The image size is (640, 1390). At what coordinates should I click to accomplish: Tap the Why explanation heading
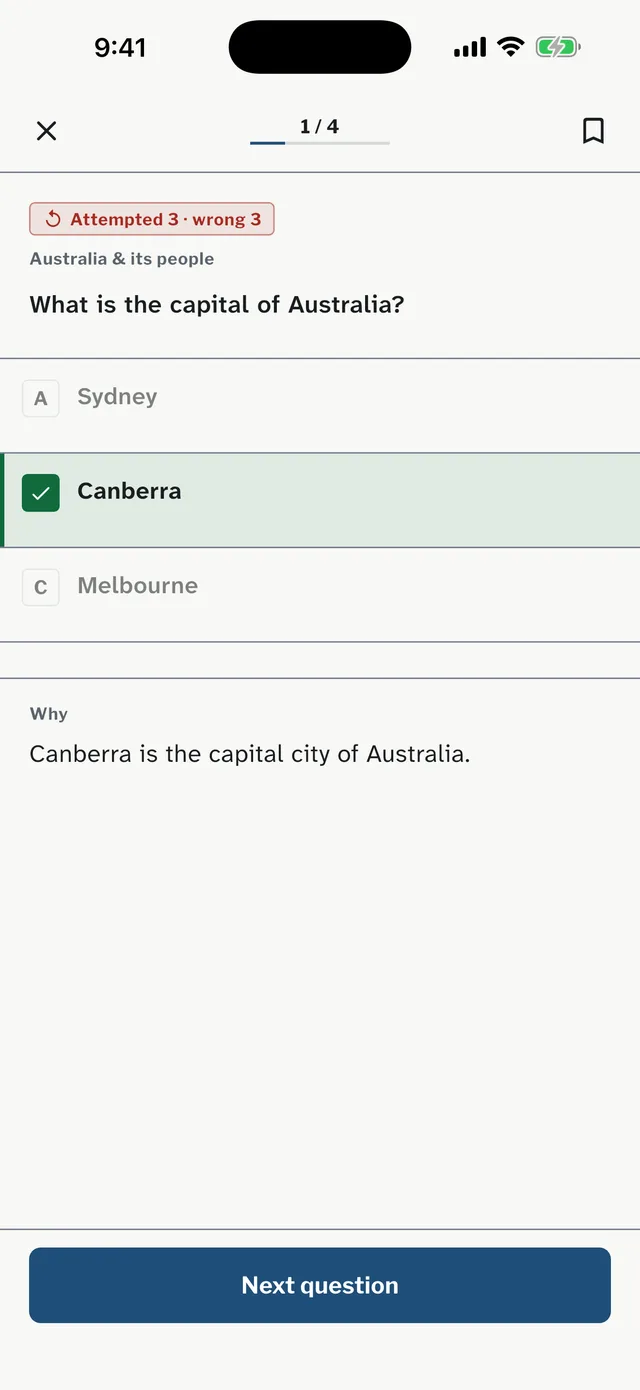[x=49, y=714]
